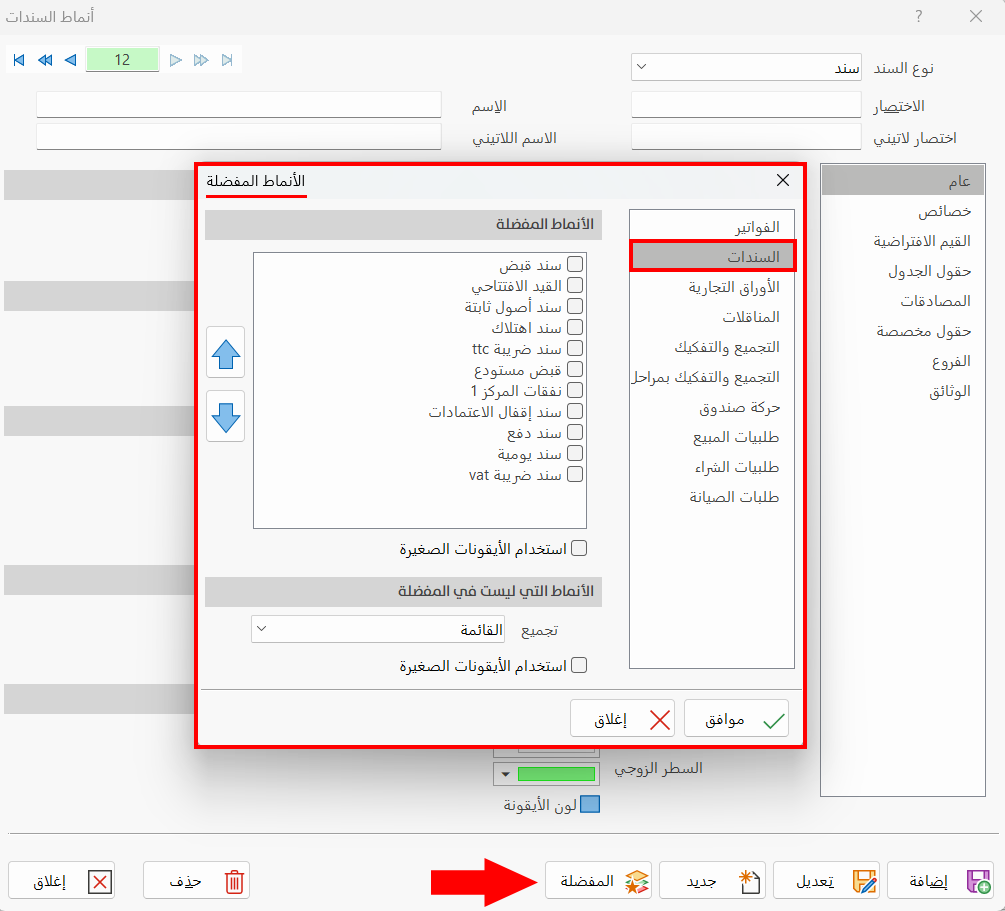Go to the last record navigation icon
The image size is (1005, 911).
(x=227, y=60)
